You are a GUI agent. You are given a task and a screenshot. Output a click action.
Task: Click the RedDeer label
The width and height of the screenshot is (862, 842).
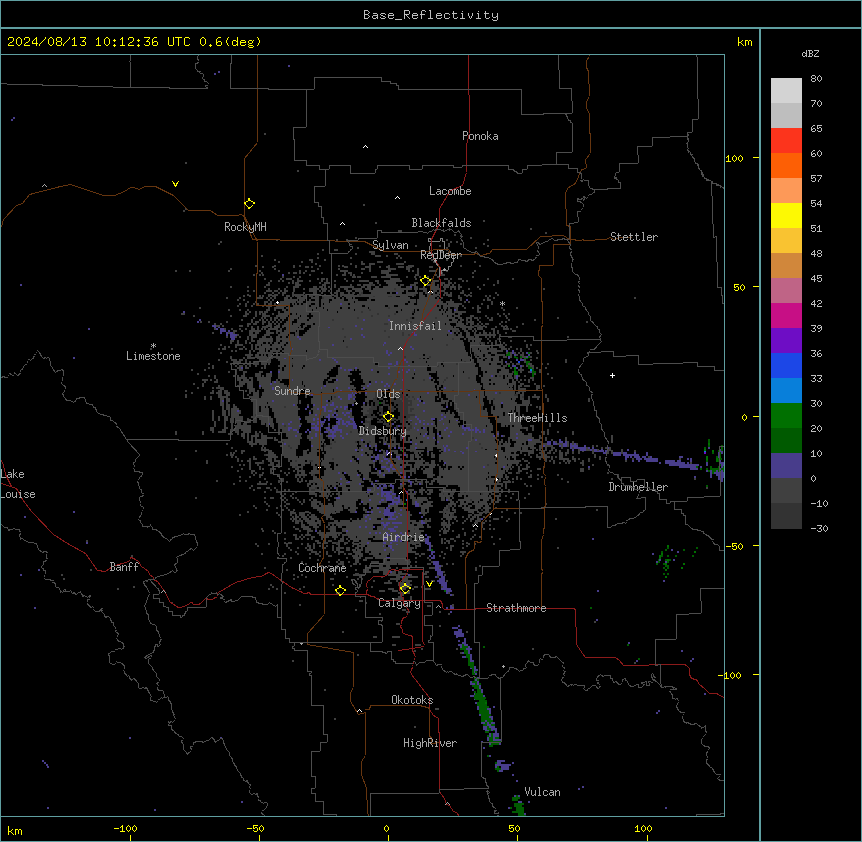(x=441, y=255)
